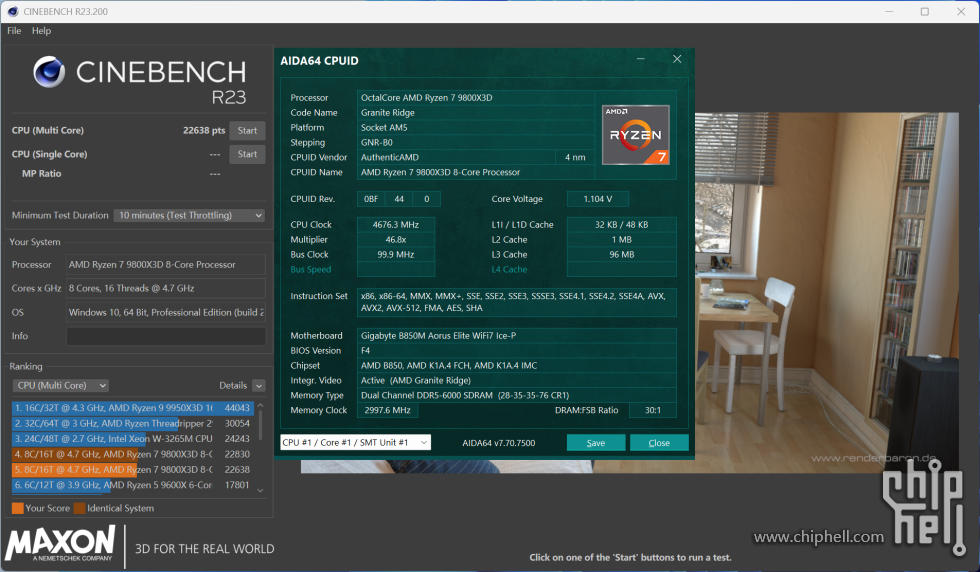The height and width of the screenshot is (572, 980).
Task: Select ranking entry Ryzen 9 9950X3D
Action: (x=132, y=408)
